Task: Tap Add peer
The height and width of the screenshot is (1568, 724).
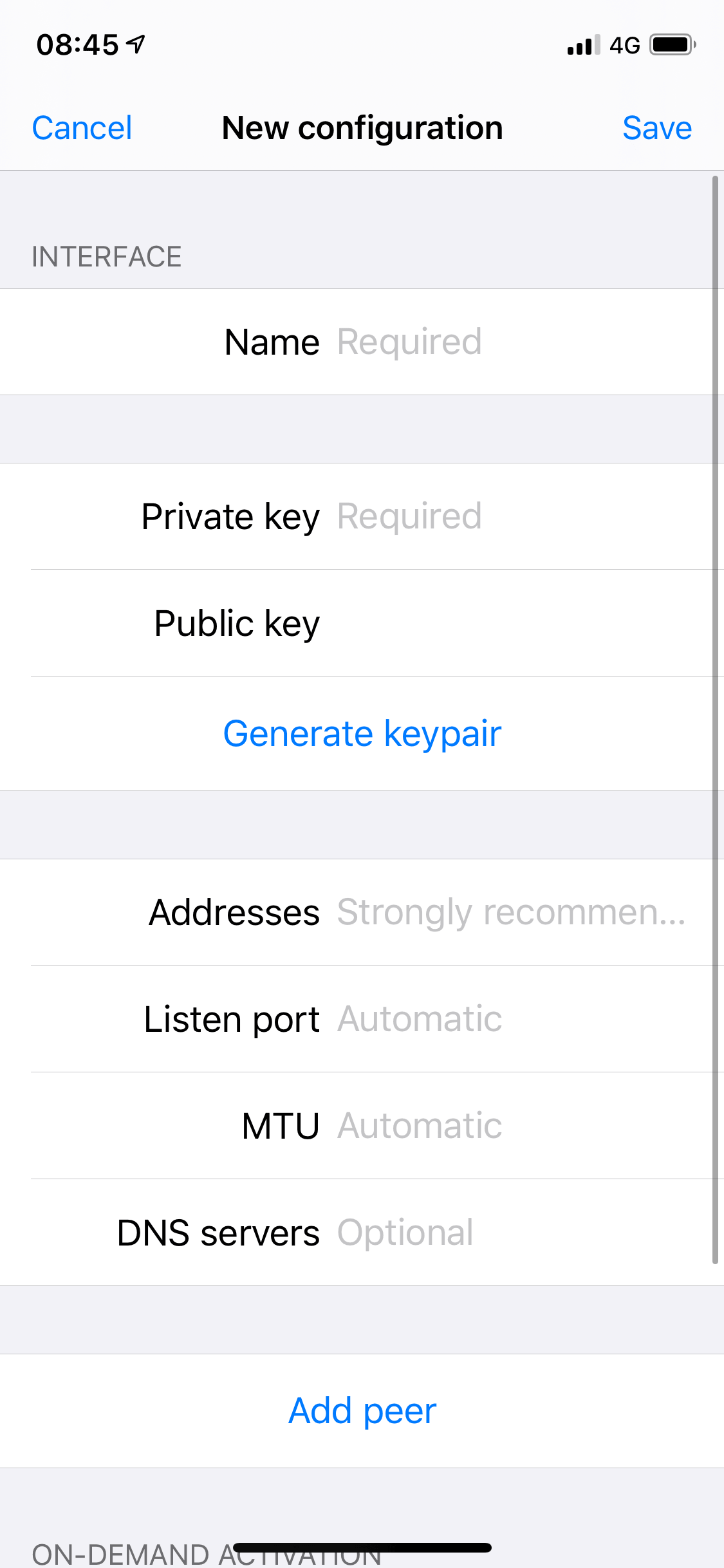Action: [x=362, y=1410]
